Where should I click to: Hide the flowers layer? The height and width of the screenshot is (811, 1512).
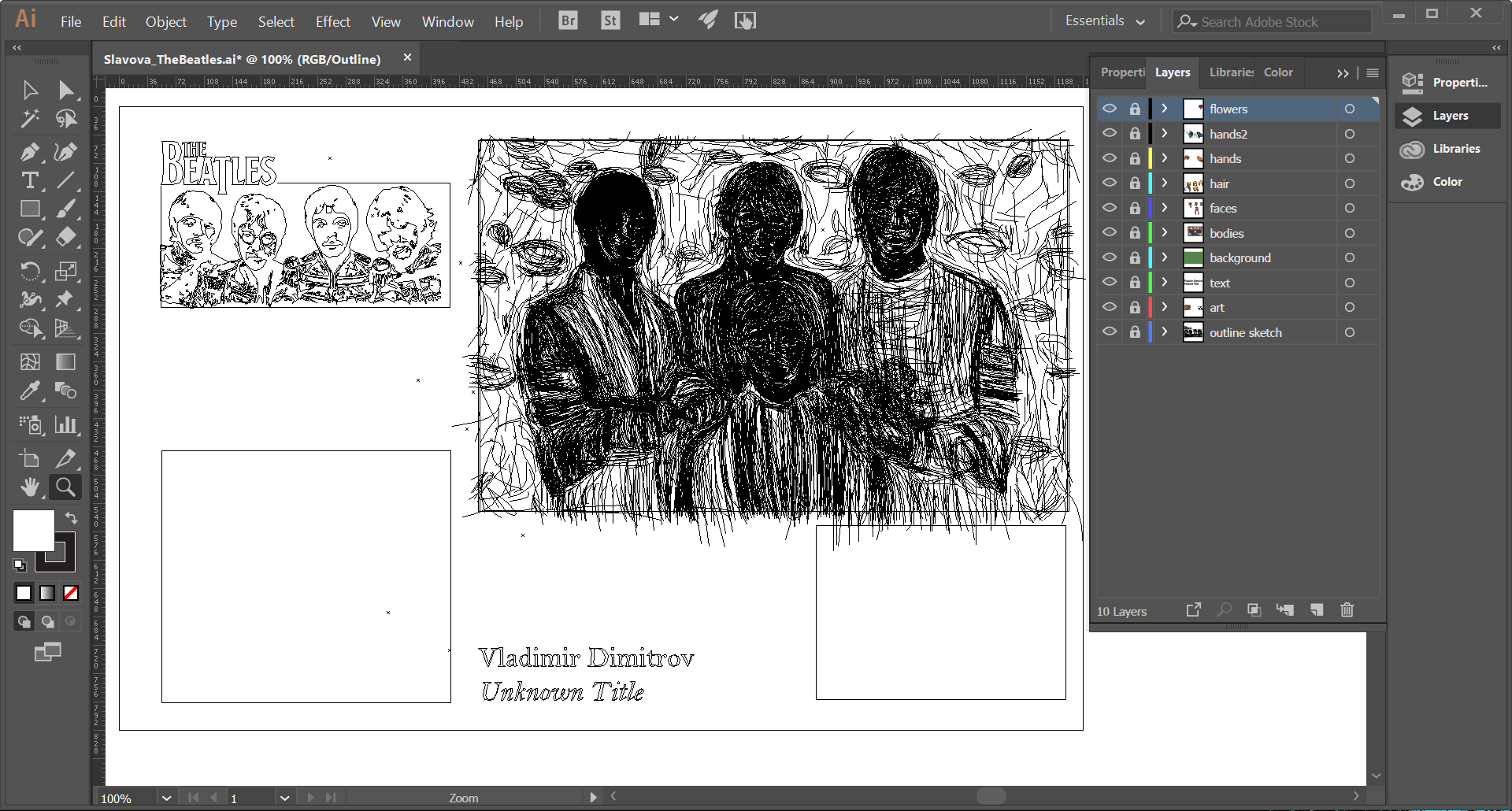(x=1110, y=109)
